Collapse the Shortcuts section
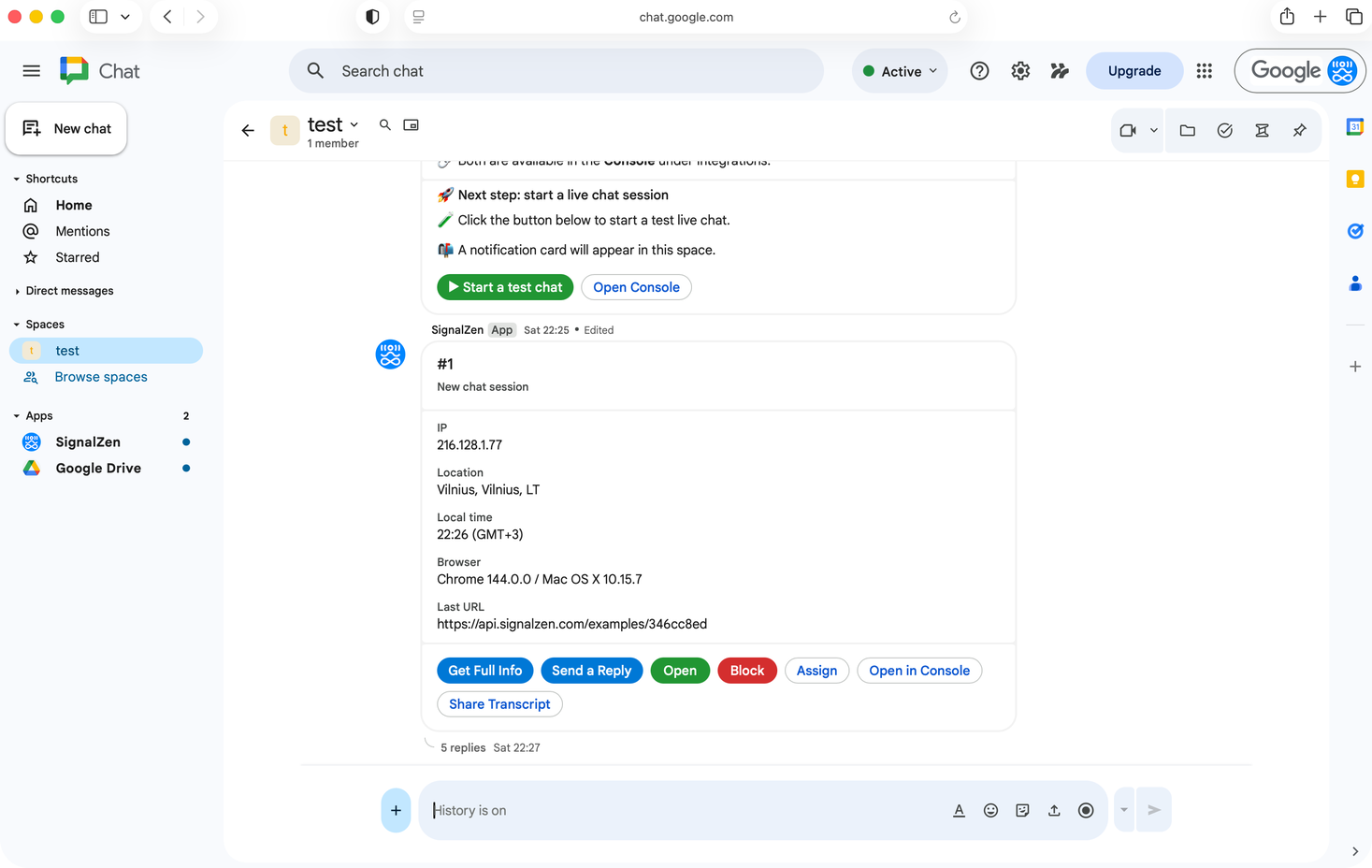The width and height of the screenshot is (1372, 868). point(16,179)
